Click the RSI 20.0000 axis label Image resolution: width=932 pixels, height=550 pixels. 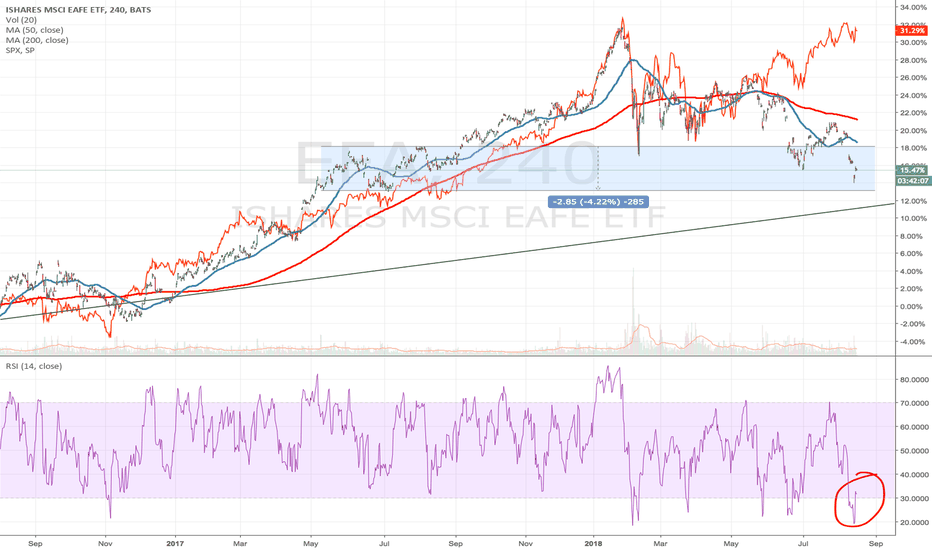[x=914, y=522]
